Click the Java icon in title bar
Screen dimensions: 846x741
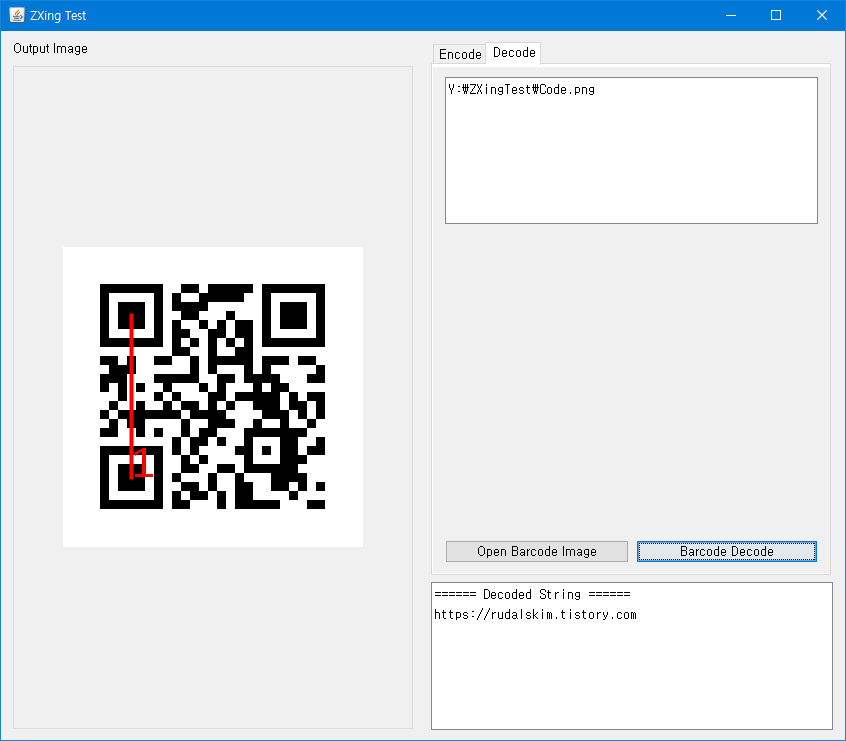(x=17, y=15)
